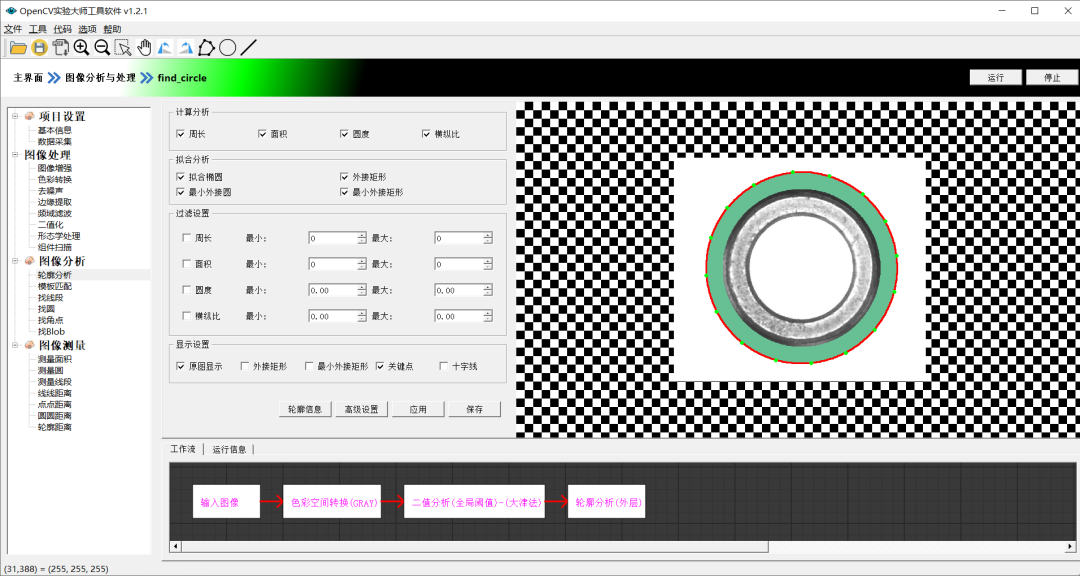Switch to the 工作流 tab
Viewport: 1080px width, 576px height.
(183, 449)
